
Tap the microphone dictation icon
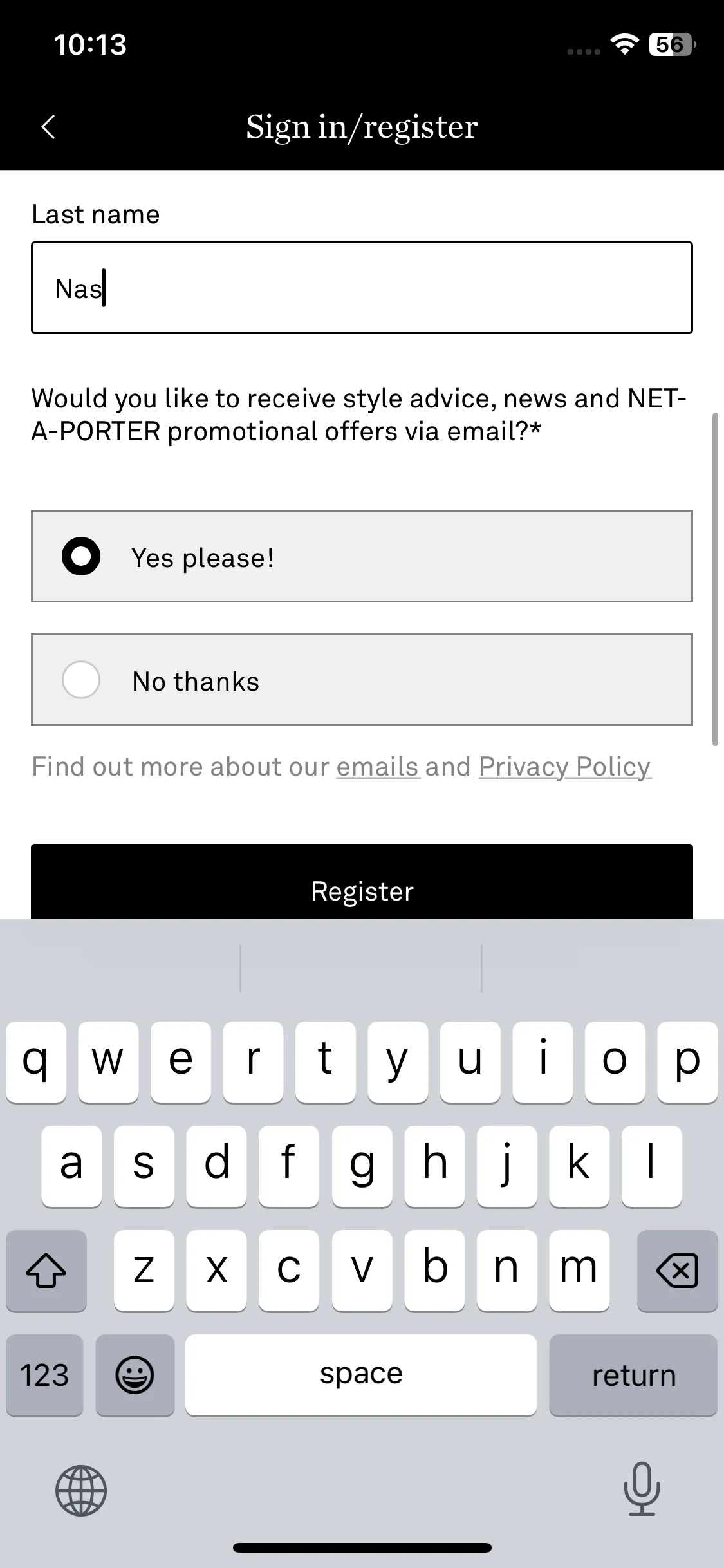642,1489
